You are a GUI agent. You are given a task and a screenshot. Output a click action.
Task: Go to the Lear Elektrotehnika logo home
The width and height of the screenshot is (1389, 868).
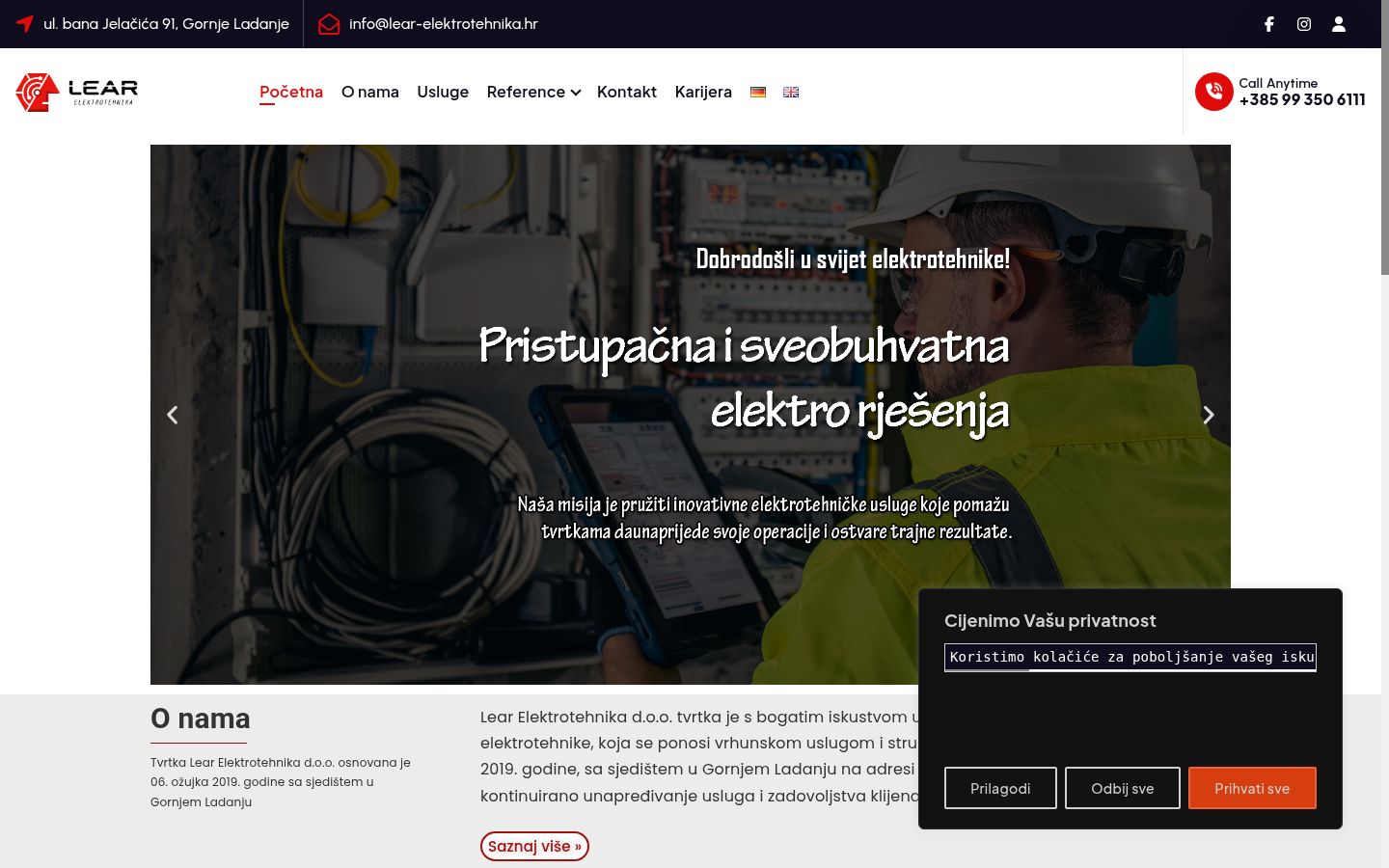click(x=77, y=93)
